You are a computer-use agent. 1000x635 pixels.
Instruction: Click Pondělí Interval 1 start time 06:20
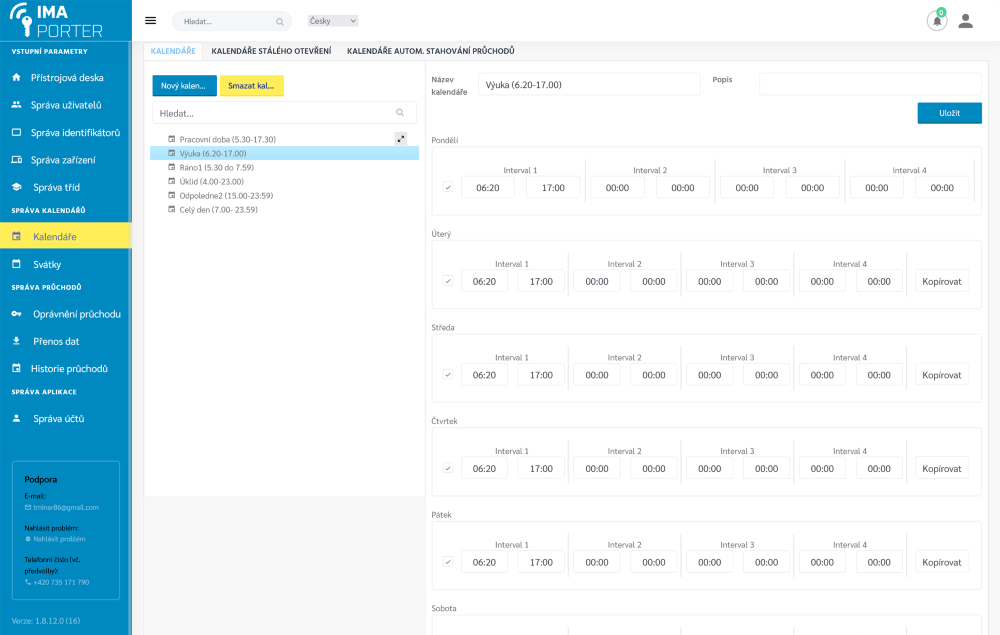[x=488, y=187]
